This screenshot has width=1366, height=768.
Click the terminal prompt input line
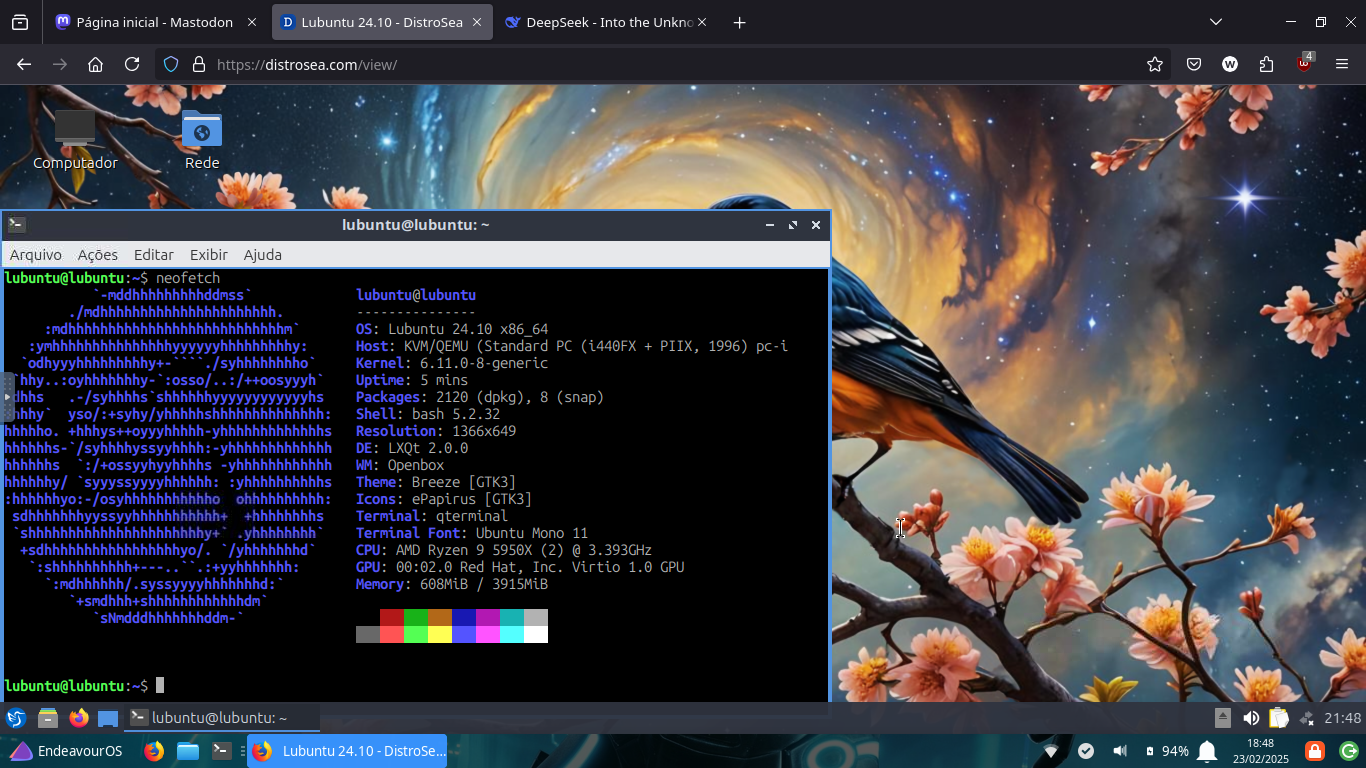click(416, 685)
